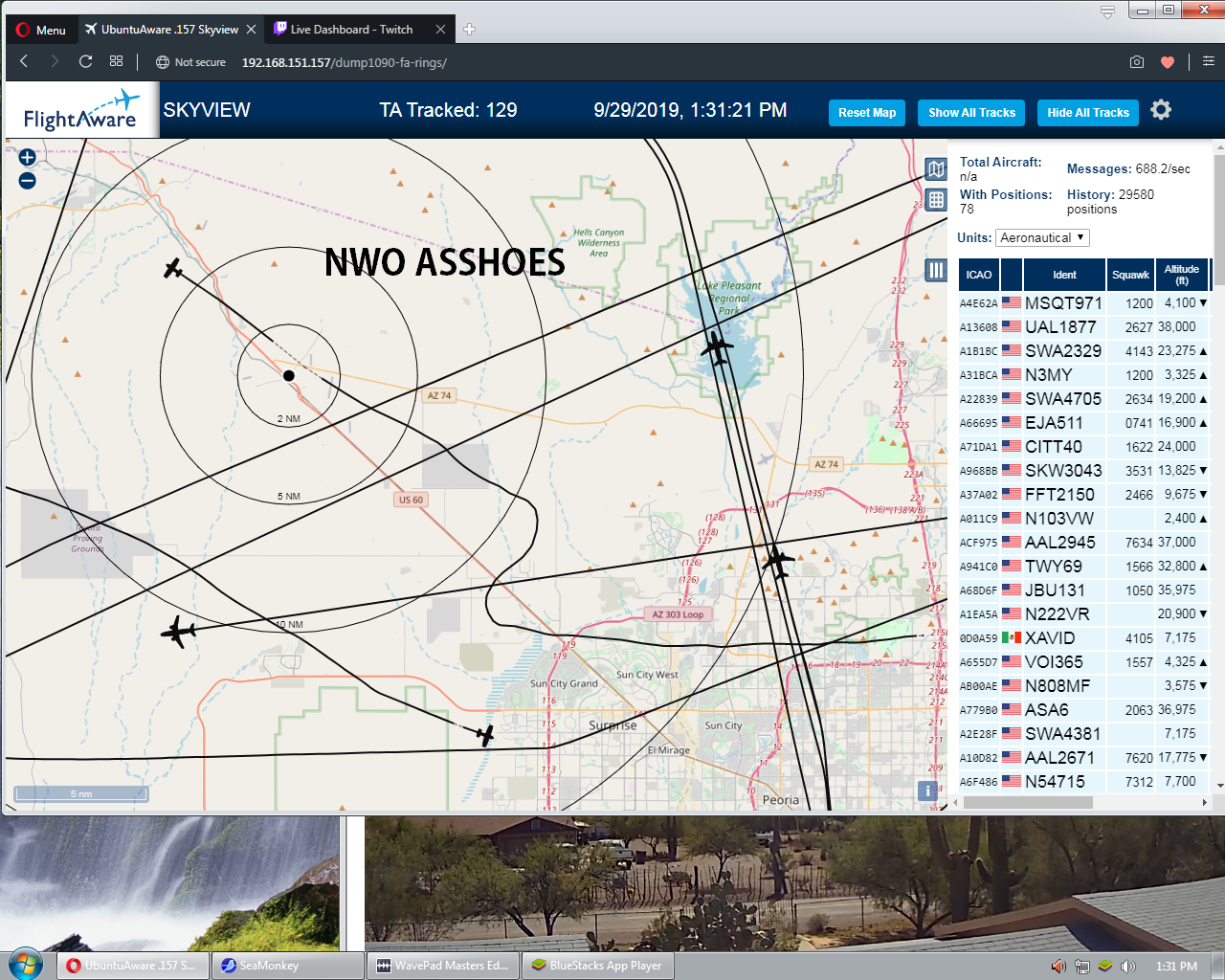The height and width of the screenshot is (980, 1225).
Task: Select the N3MY aircraft row
Action: click(1083, 375)
